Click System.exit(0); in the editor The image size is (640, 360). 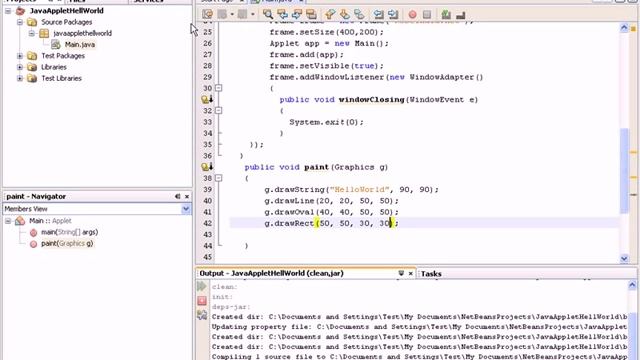pos(326,122)
